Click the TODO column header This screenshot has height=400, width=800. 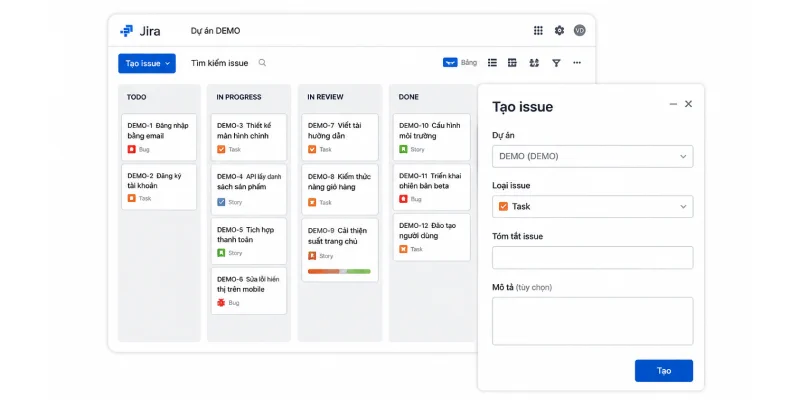pyautogui.click(x=137, y=97)
